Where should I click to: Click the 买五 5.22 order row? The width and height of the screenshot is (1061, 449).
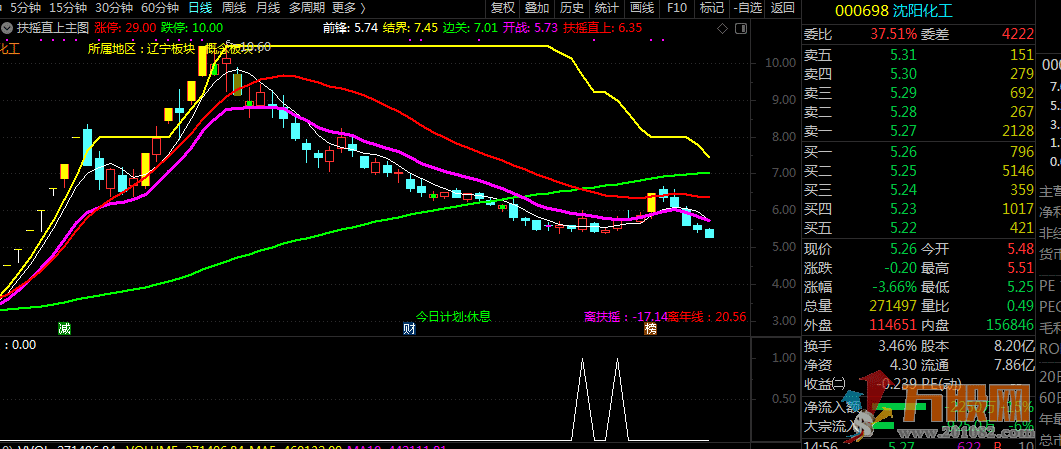918,228
